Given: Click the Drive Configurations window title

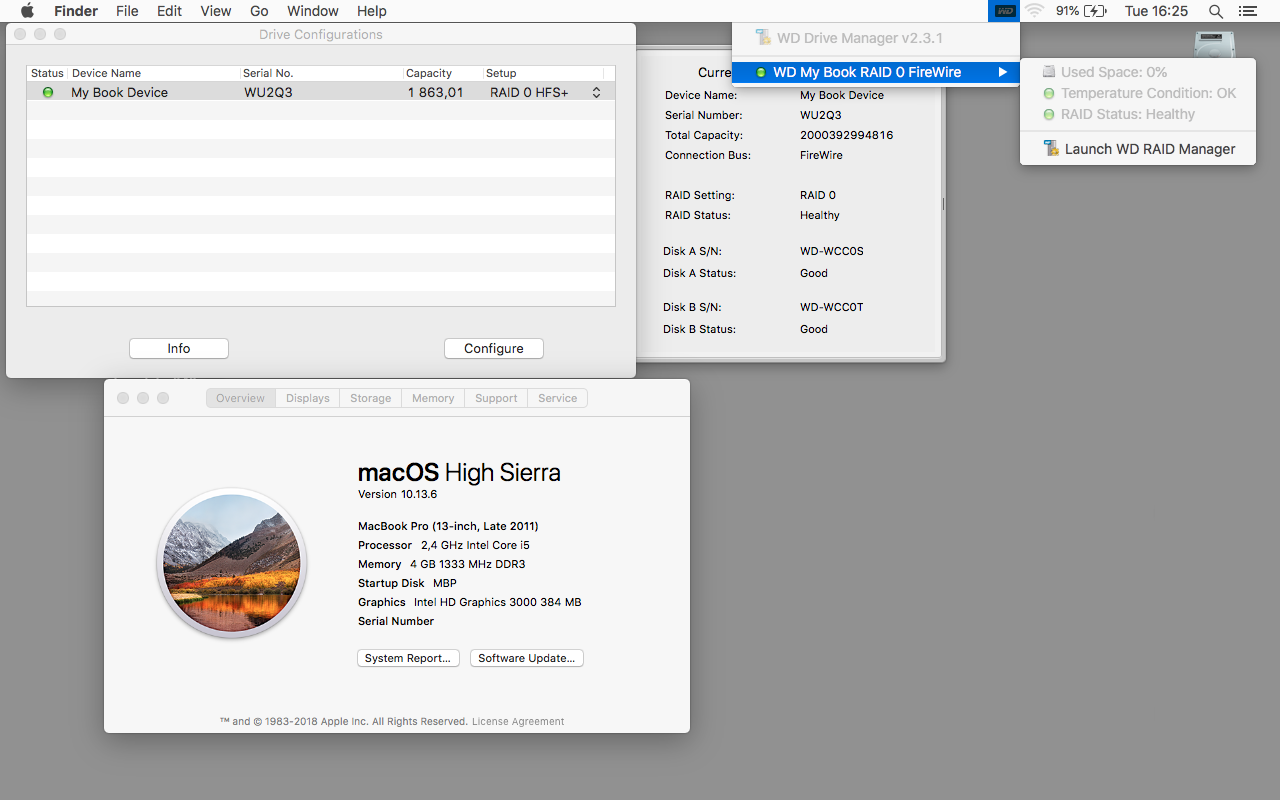Looking at the screenshot, I should pos(321,34).
